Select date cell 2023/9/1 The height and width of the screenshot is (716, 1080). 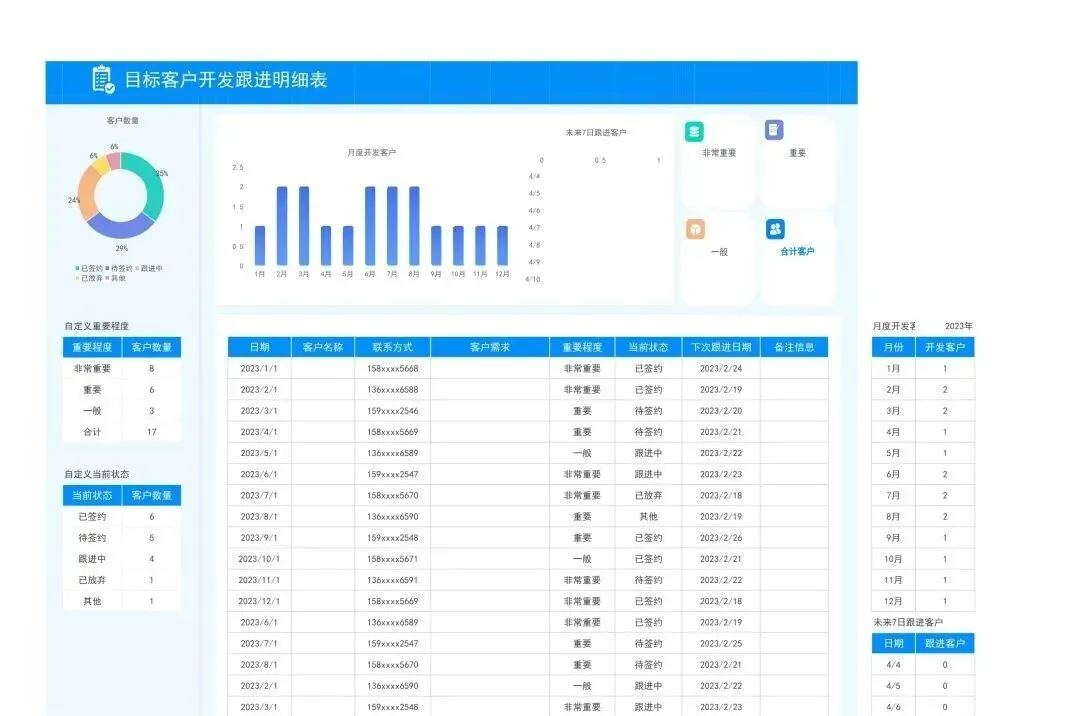tap(259, 538)
